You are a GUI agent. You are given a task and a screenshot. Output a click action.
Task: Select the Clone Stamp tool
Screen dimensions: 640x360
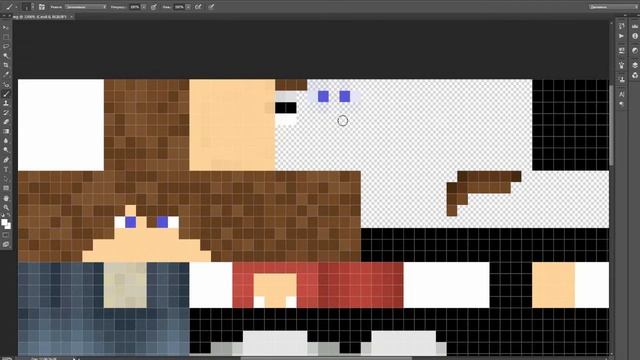point(6,103)
